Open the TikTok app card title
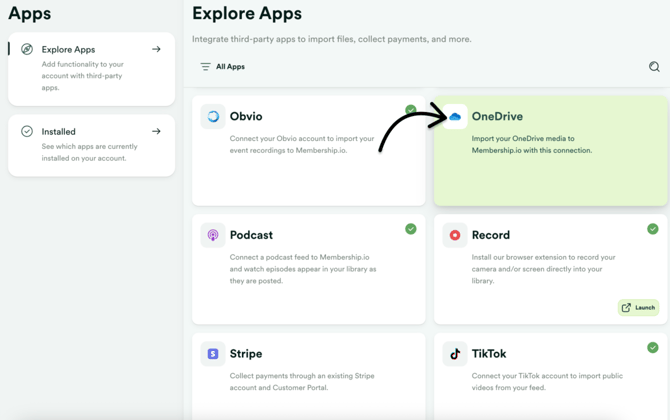The image size is (670, 420). (x=489, y=354)
